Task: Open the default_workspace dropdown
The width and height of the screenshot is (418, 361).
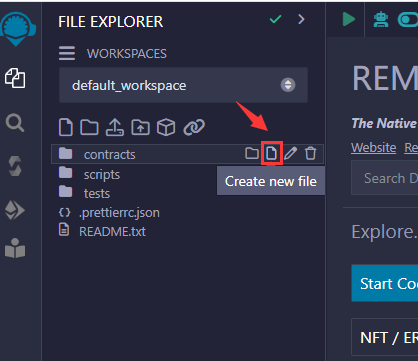Action: point(183,85)
